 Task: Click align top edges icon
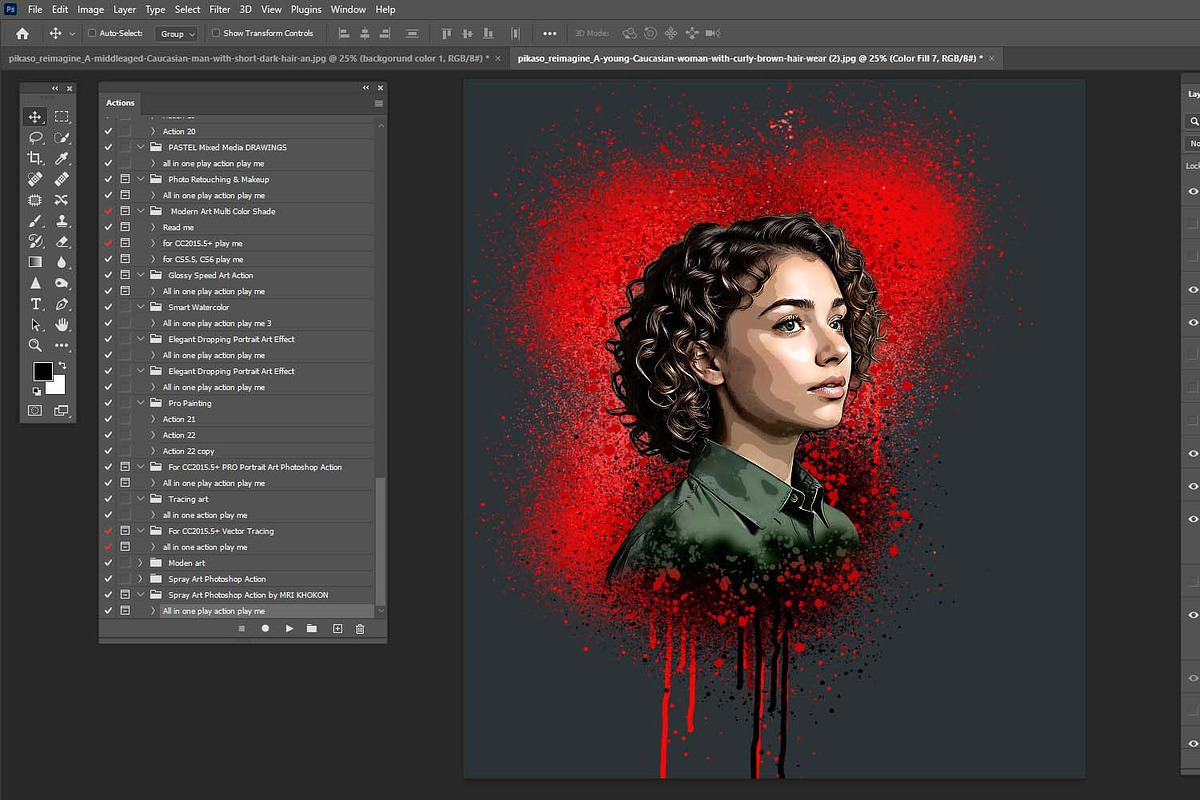point(446,33)
